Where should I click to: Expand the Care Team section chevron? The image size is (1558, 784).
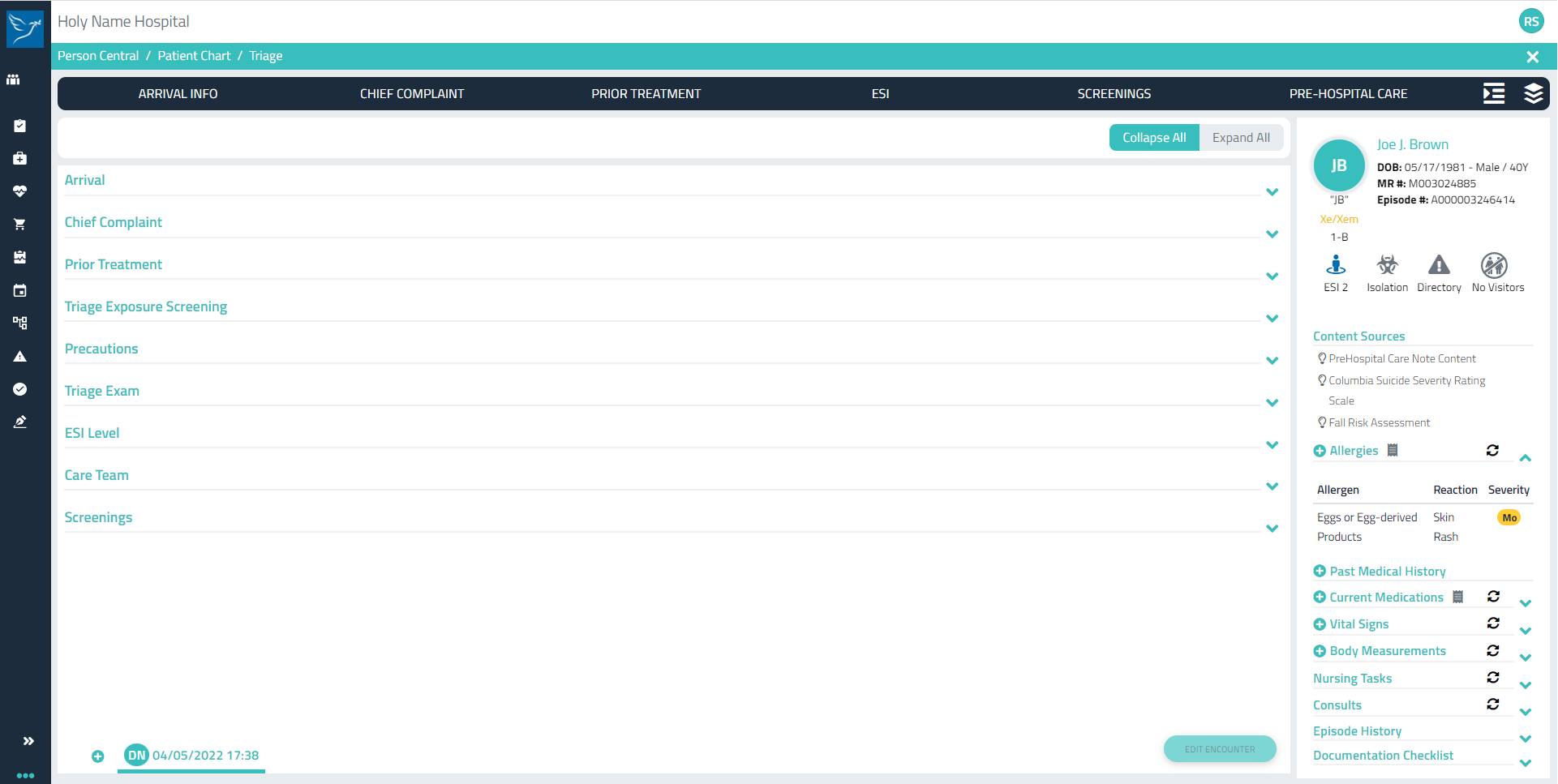tap(1272, 486)
